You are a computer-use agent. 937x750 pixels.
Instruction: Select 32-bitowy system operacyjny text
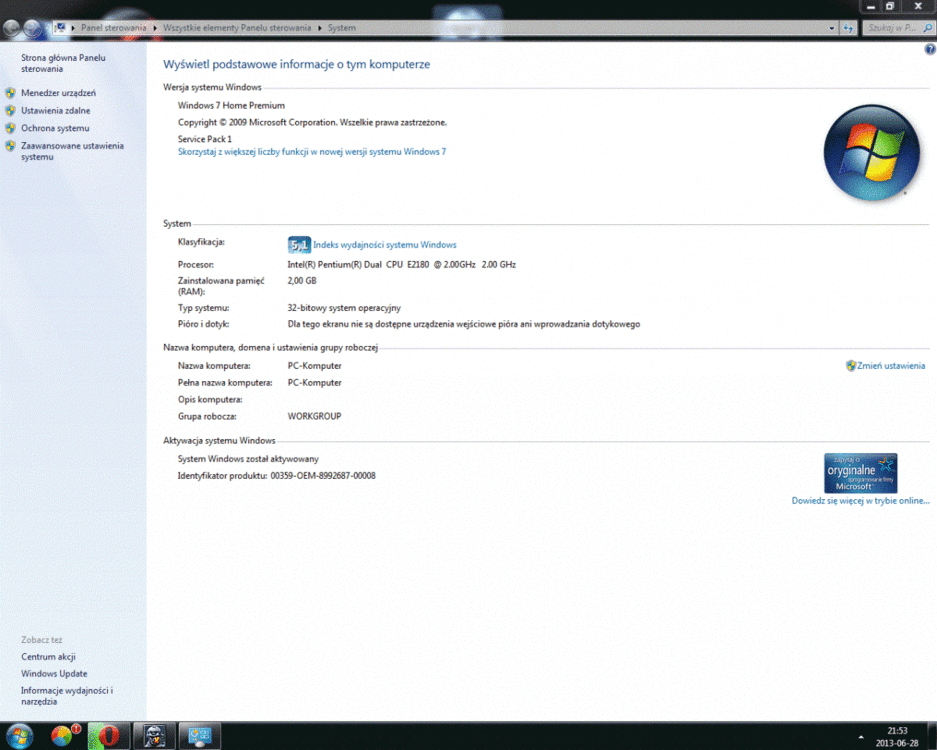[344, 308]
